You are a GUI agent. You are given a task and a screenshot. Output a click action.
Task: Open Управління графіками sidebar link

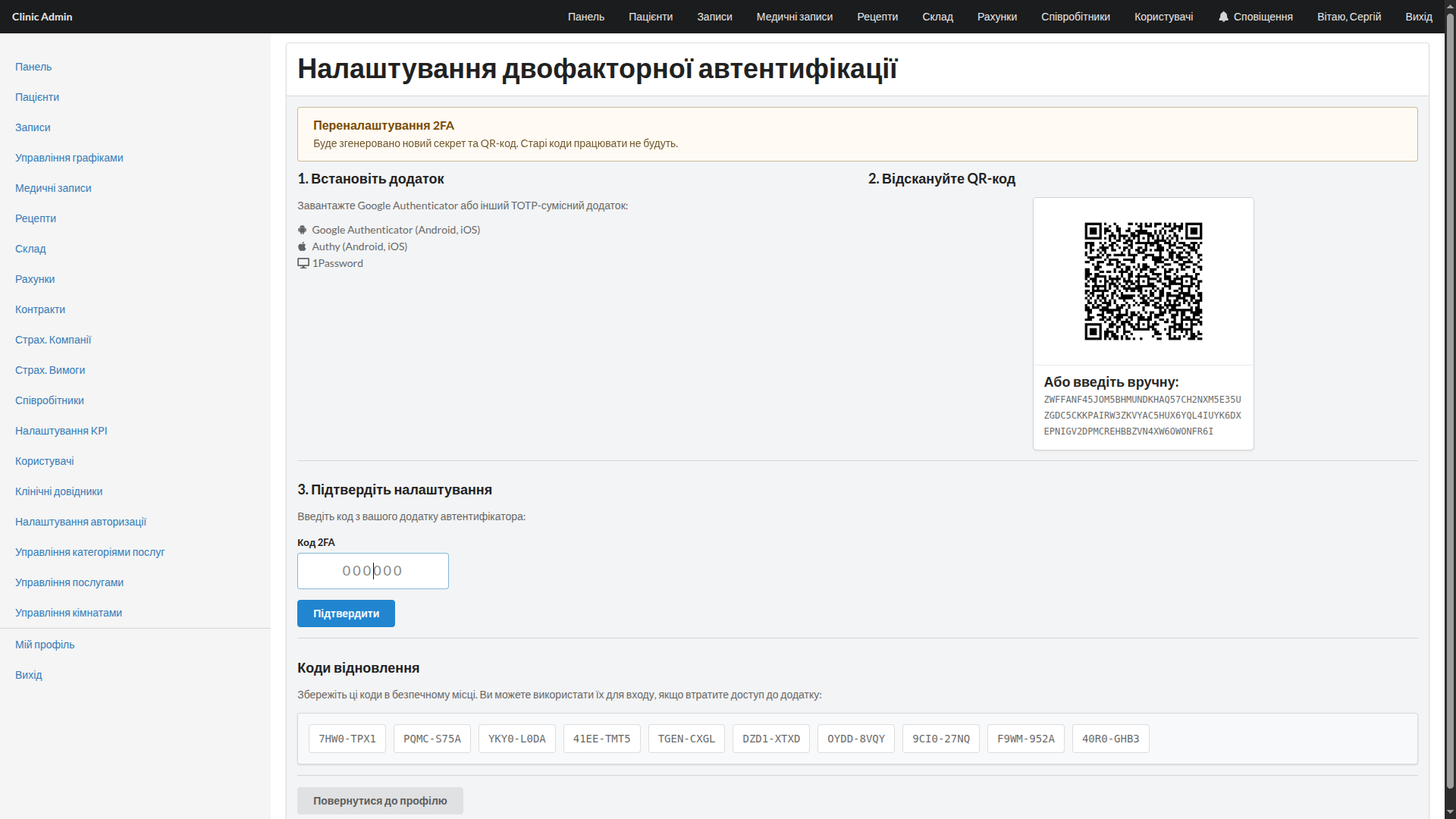click(69, 158)
